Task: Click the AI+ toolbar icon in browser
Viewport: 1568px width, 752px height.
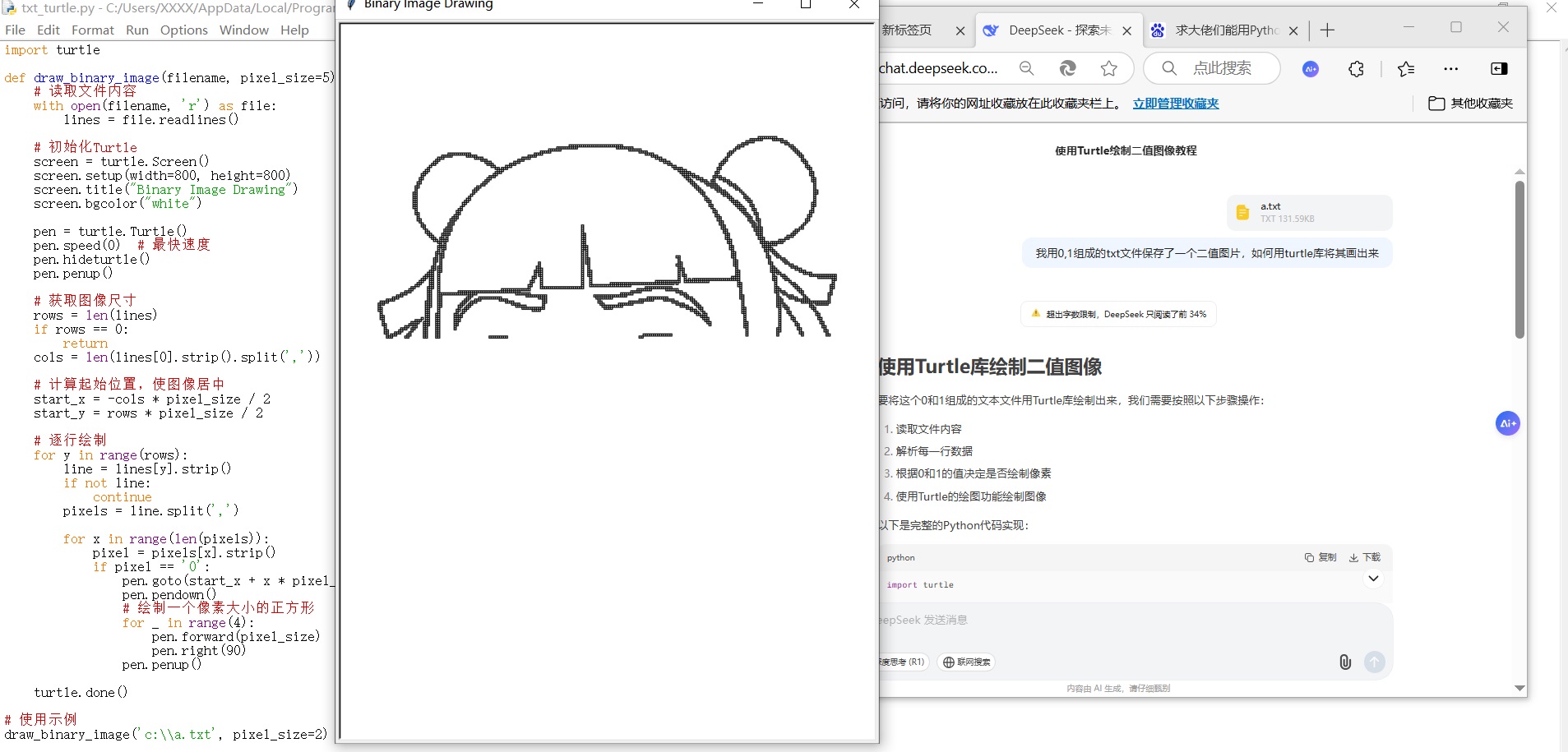Action: click(1311, 69)
